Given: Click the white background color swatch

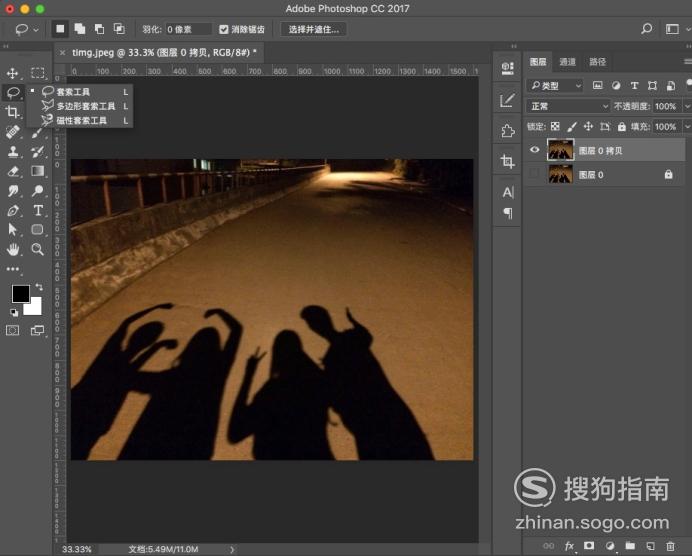Looking at the screenshot, I should point(35,308).
